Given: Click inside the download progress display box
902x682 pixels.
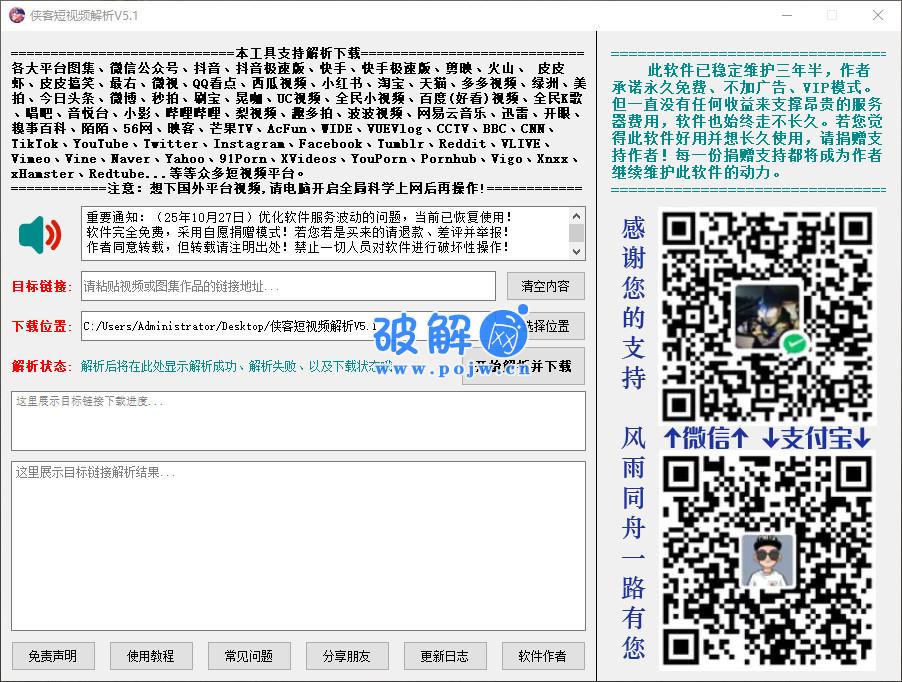Looking at the screenshot, I should pos(298,421).
